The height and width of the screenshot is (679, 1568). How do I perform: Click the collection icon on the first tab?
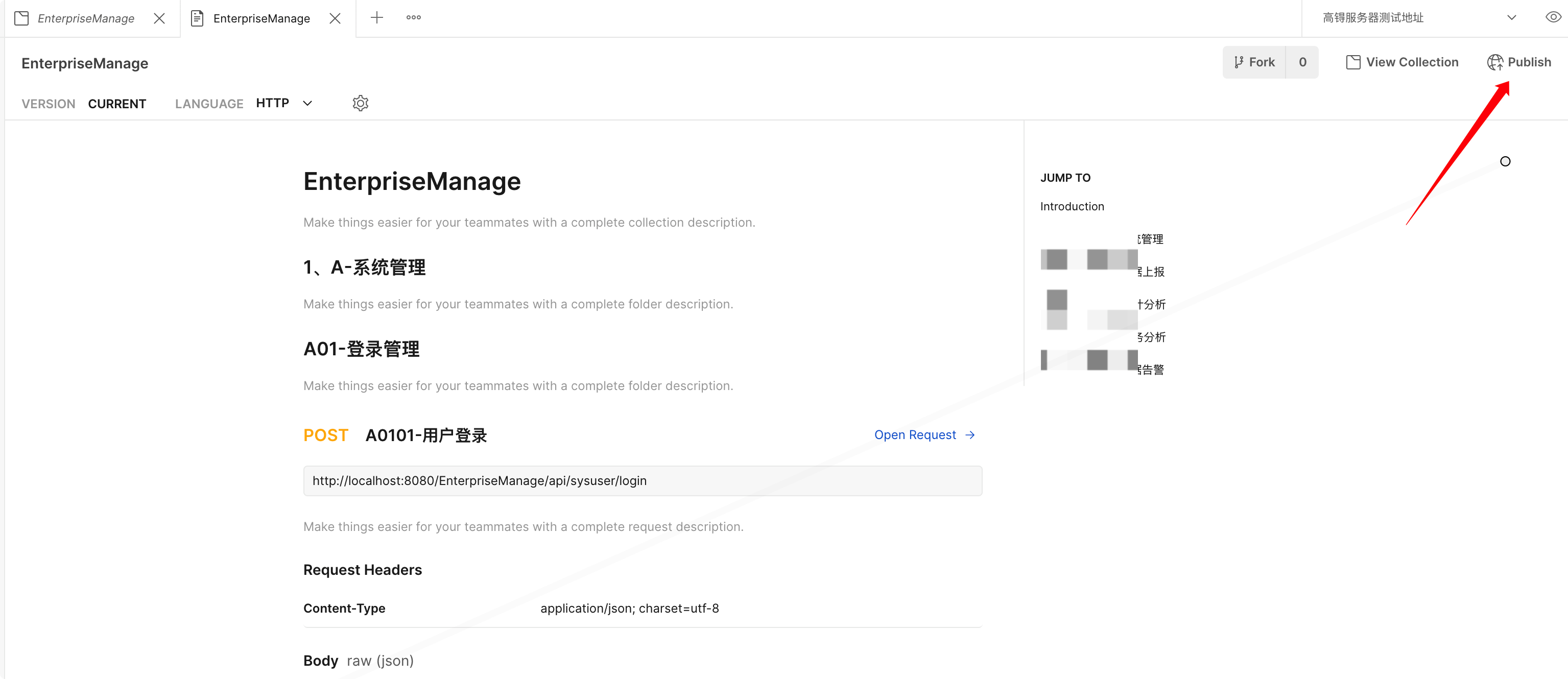point(21,18)
